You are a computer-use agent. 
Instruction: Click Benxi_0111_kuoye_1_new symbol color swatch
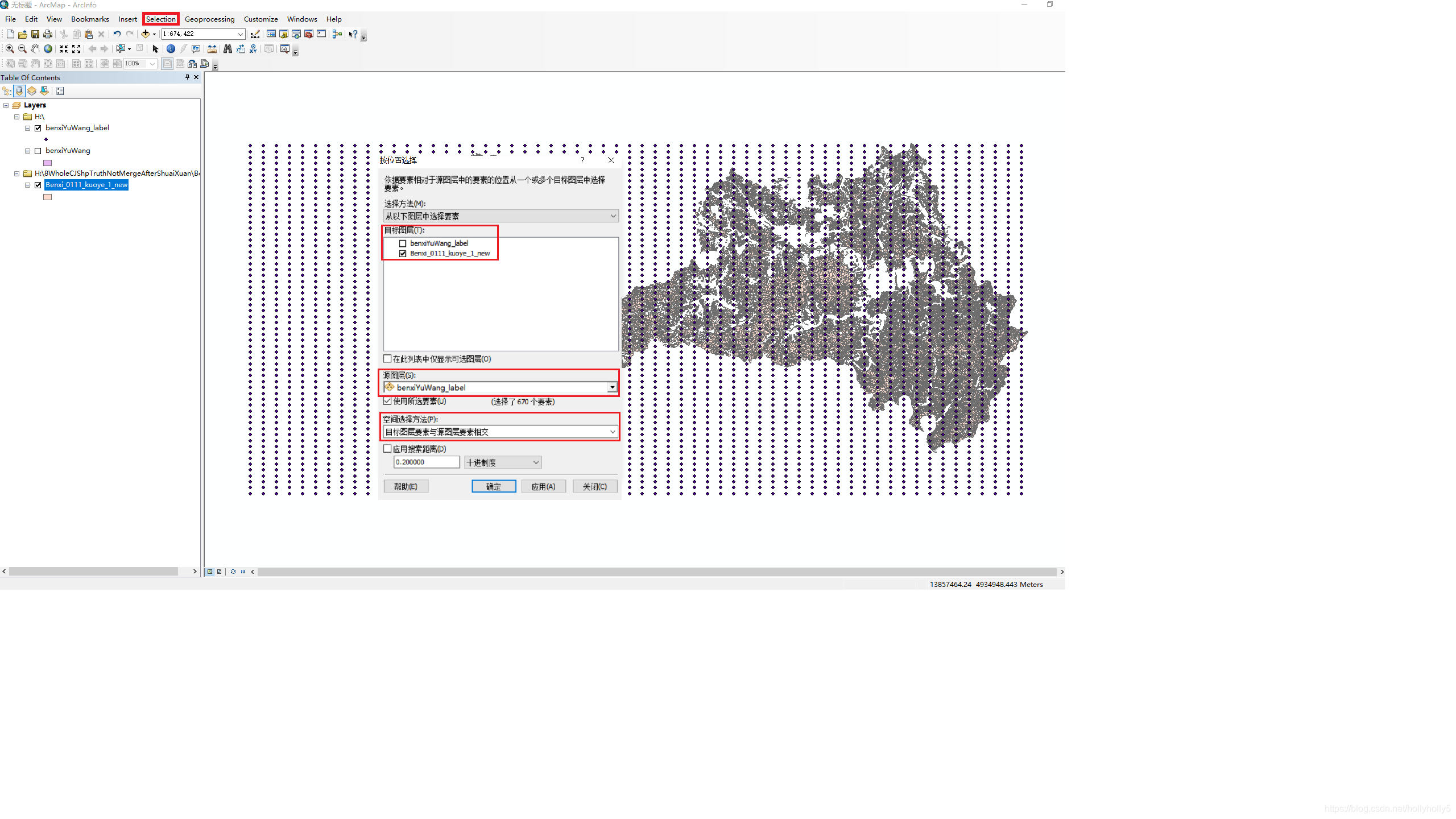(x=48, y=197)
